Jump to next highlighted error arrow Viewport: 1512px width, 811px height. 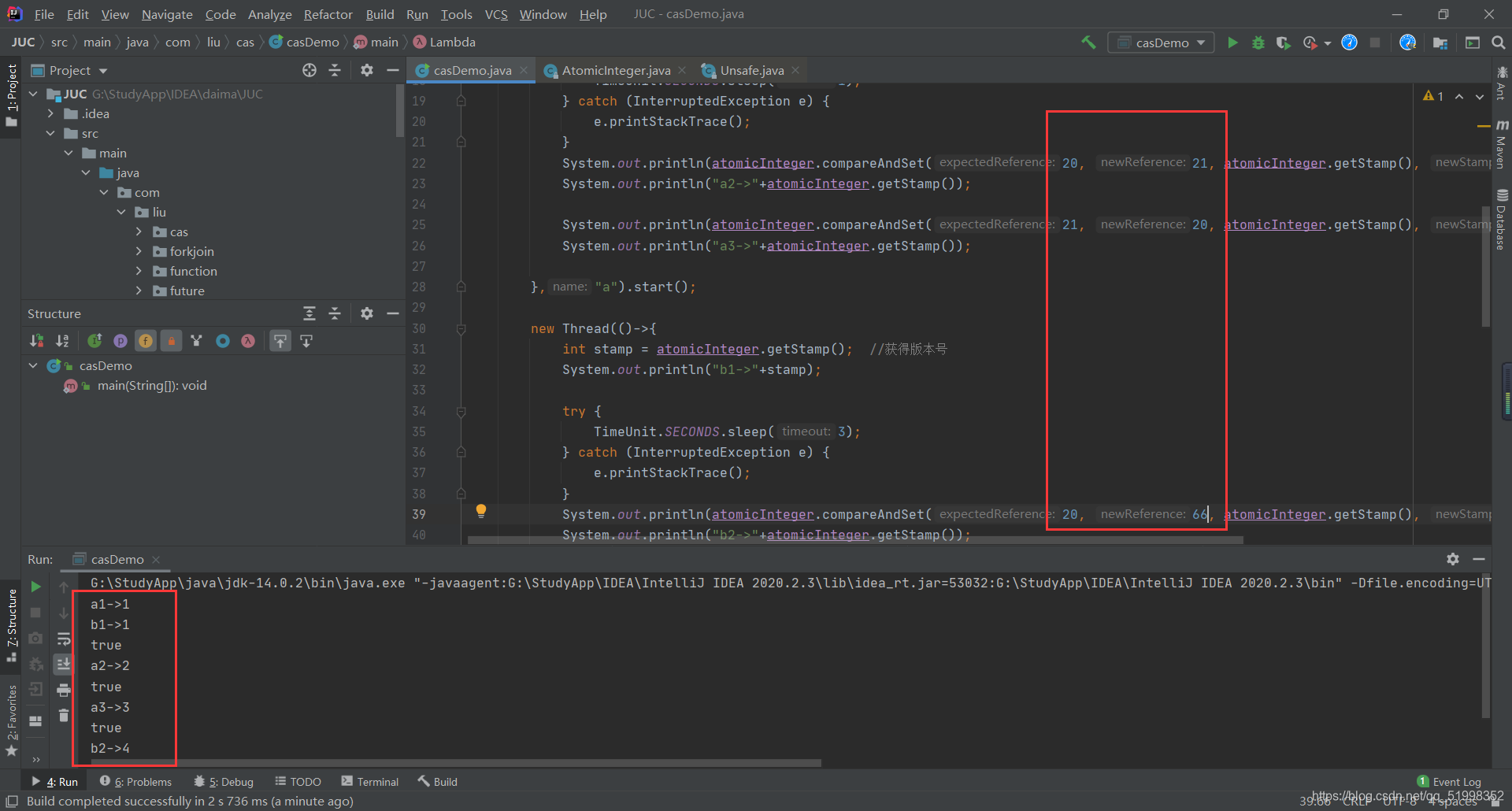[x=1480, y=96]
